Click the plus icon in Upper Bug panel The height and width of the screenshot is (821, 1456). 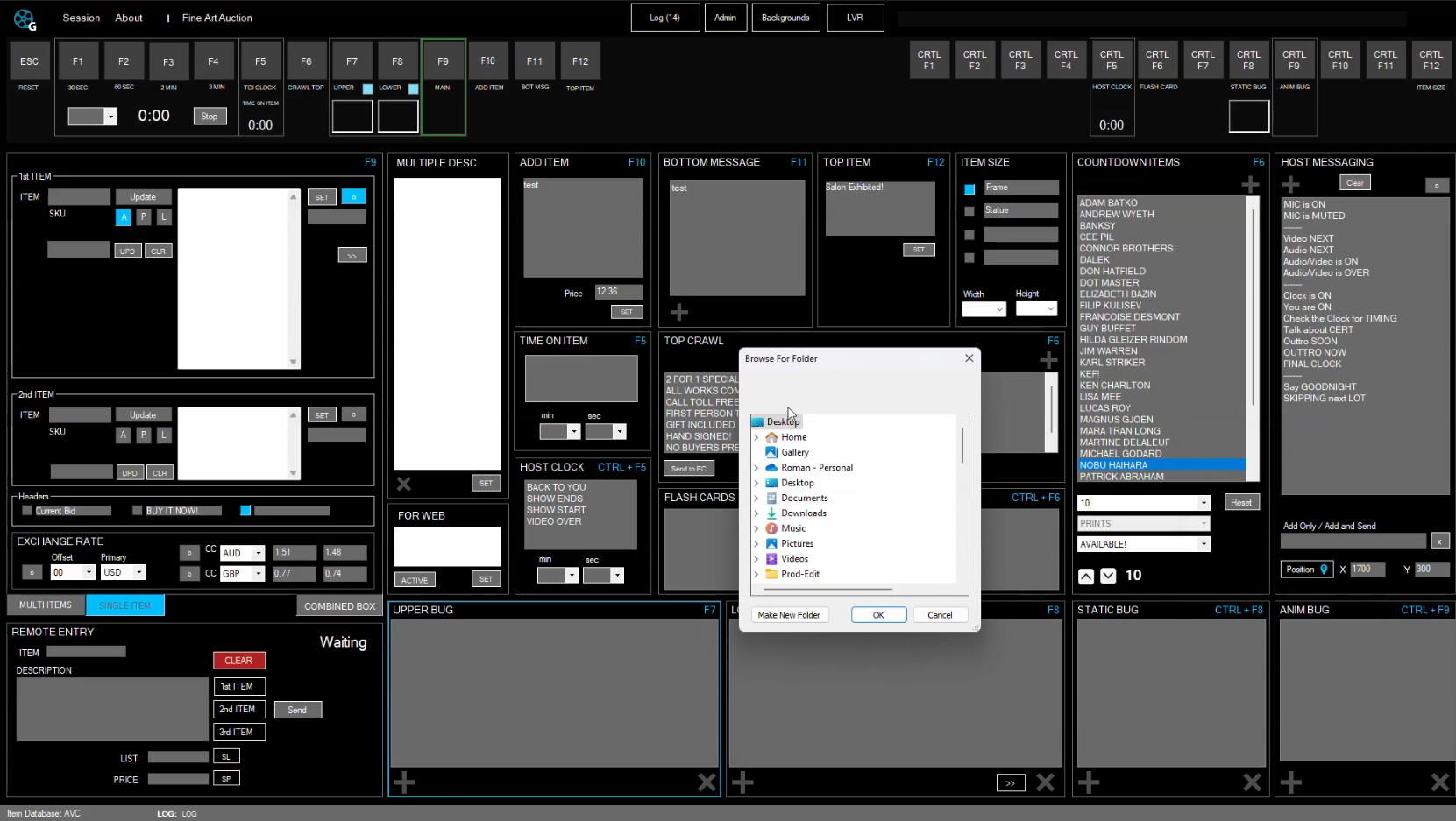[x=404, y=782]
